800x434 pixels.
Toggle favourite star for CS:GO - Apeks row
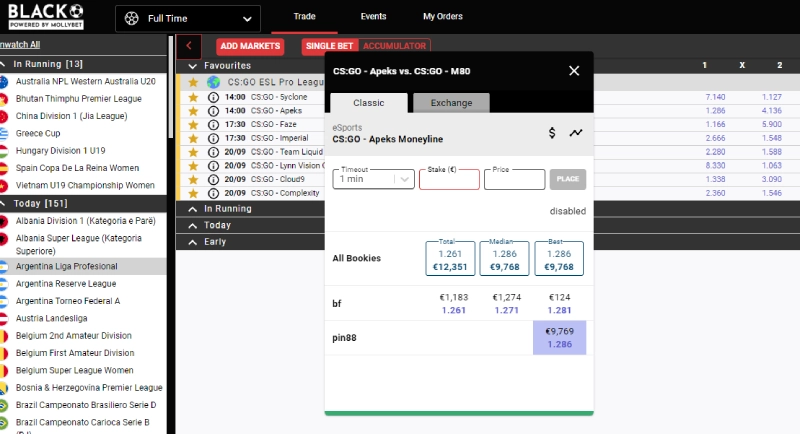(193, 111)
